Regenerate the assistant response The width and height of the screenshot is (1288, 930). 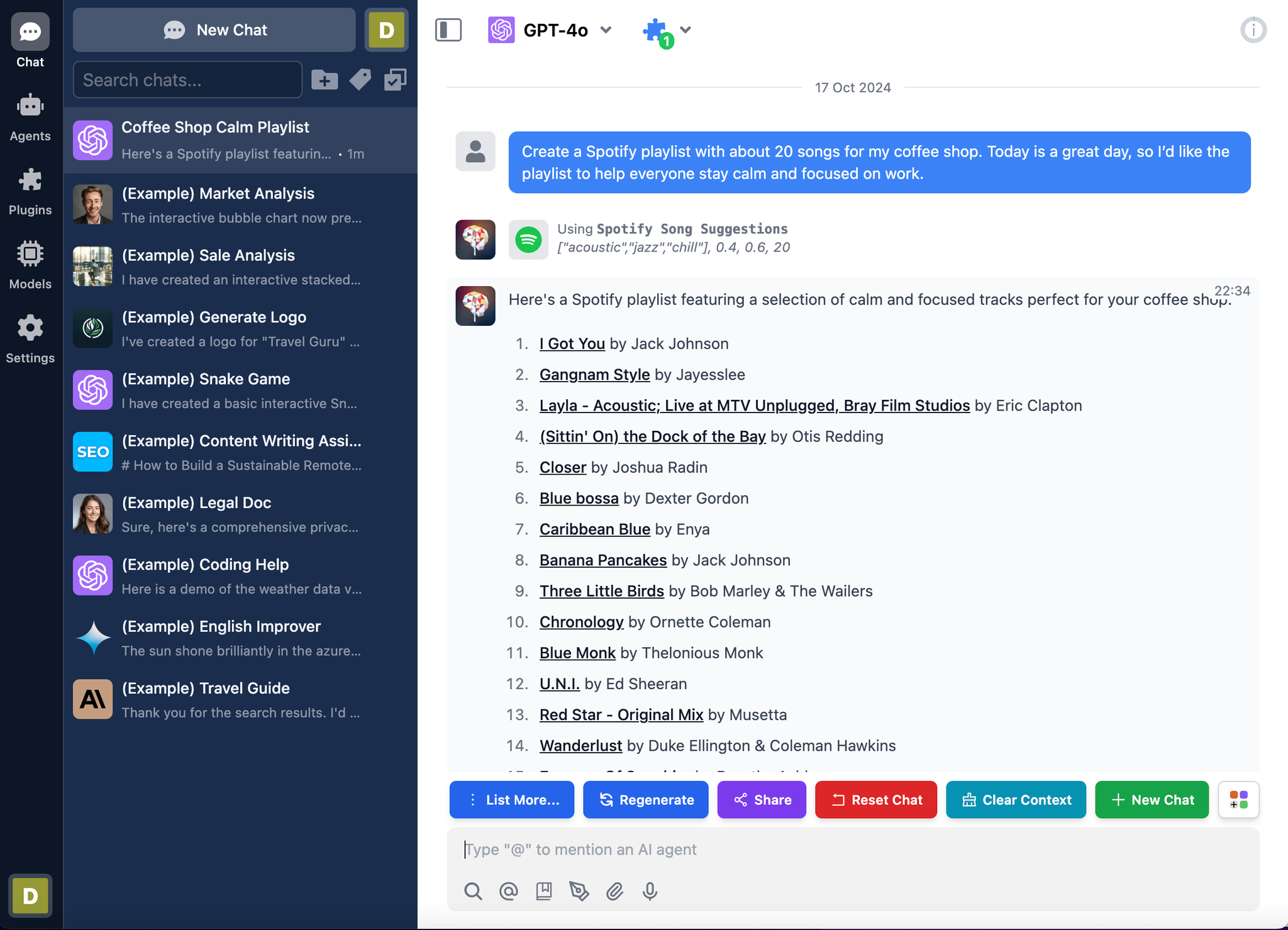click(645, 800)
